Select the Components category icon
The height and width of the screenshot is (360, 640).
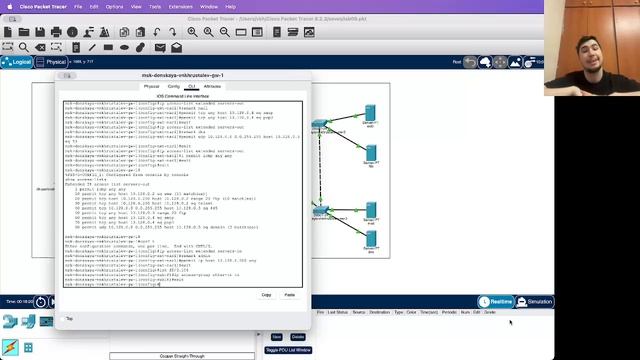[47, 322]
